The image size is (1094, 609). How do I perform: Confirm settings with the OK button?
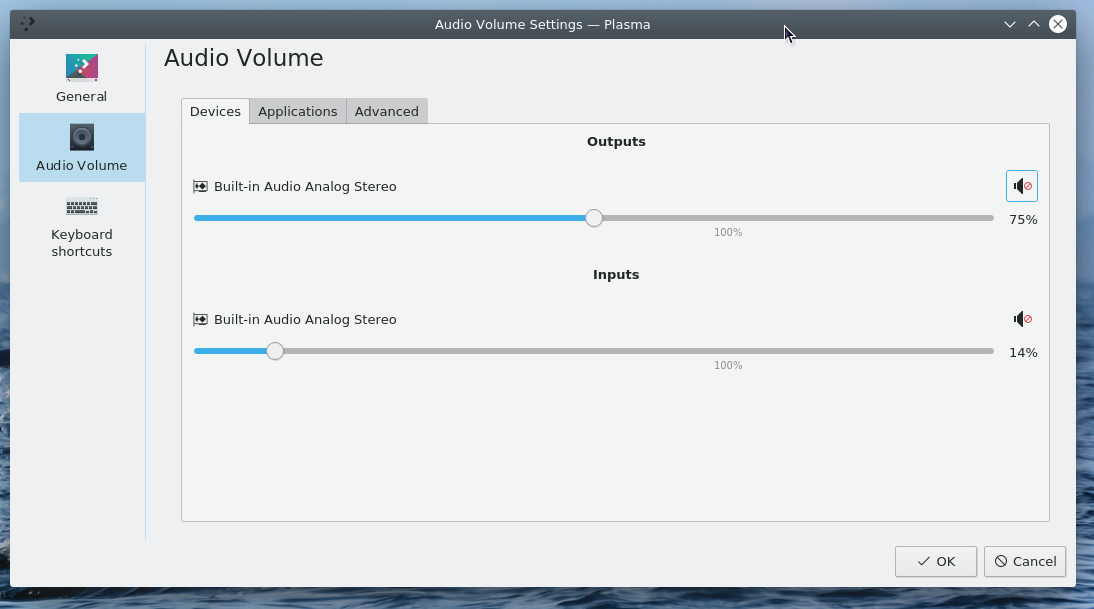[x=936, y=562]
